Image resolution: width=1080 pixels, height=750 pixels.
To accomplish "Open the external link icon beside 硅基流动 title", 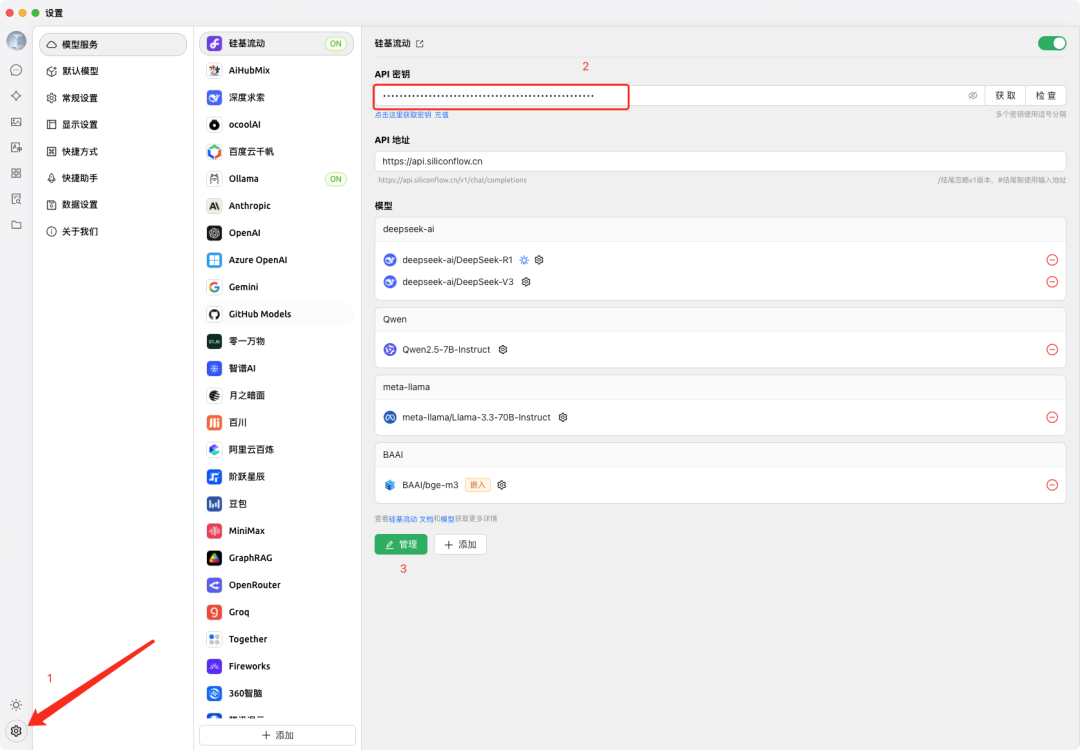I will pos(420,44).
